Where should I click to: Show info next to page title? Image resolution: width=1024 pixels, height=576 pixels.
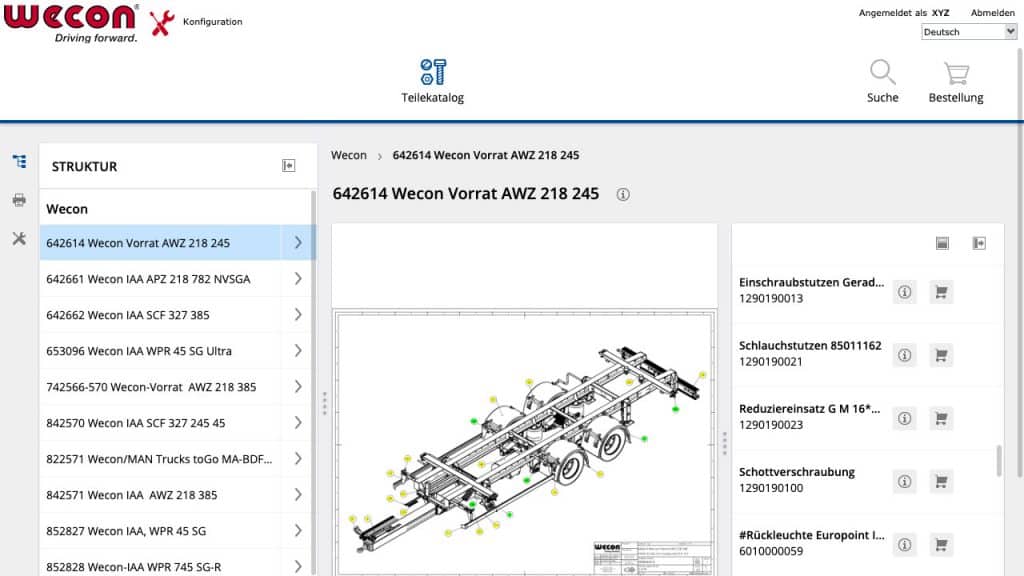[623, 194]
